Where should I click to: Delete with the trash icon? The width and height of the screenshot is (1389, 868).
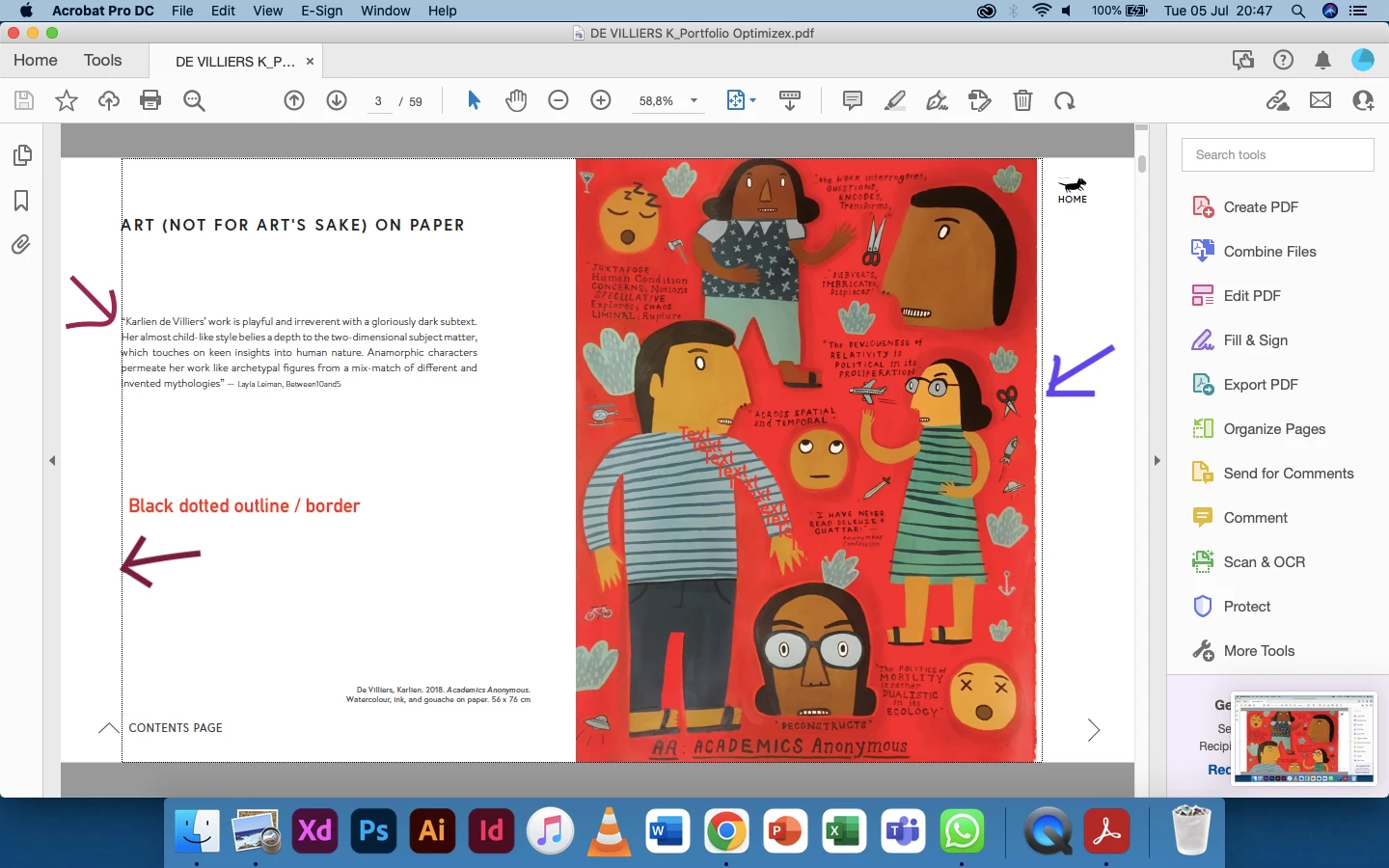pos(1022,100)
